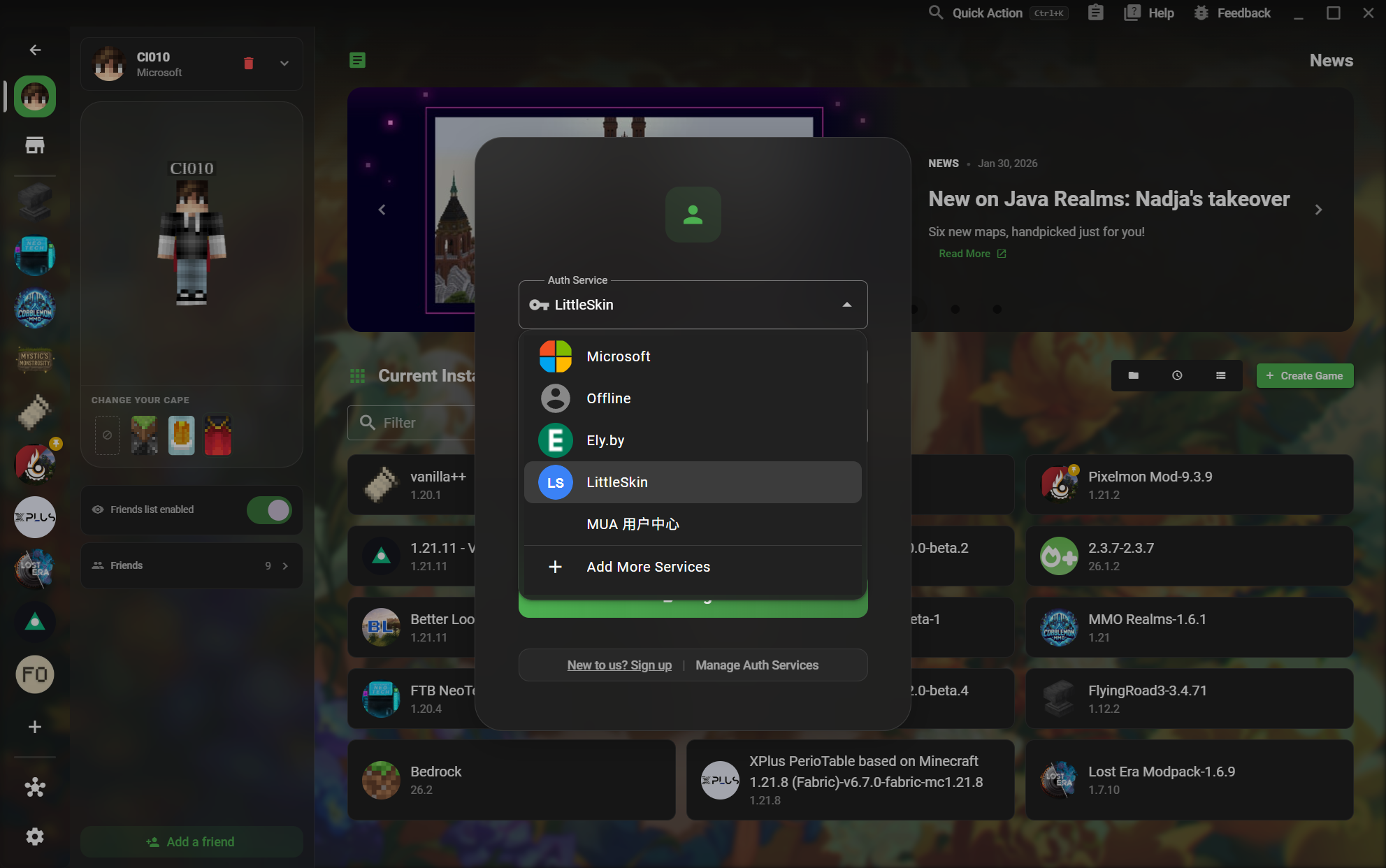Select MUA 用户中心 auth service
This screenshot has width=1386, height=868.
[693, 524]
